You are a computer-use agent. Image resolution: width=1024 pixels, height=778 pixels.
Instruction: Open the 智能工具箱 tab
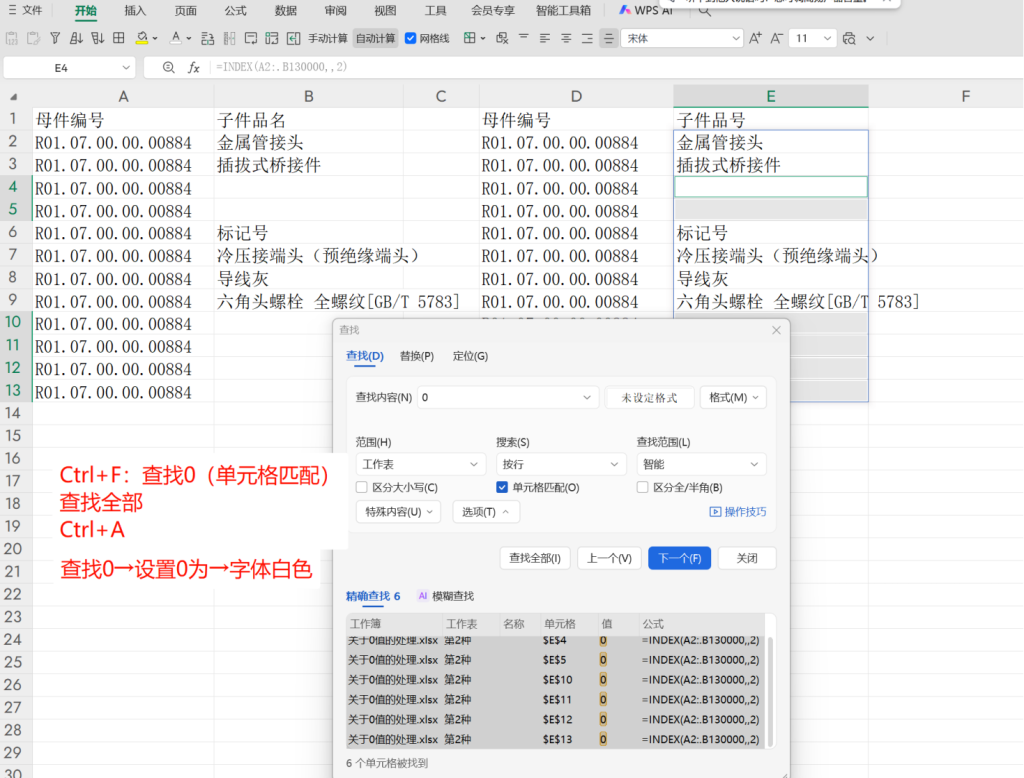(x=563, y=10)
